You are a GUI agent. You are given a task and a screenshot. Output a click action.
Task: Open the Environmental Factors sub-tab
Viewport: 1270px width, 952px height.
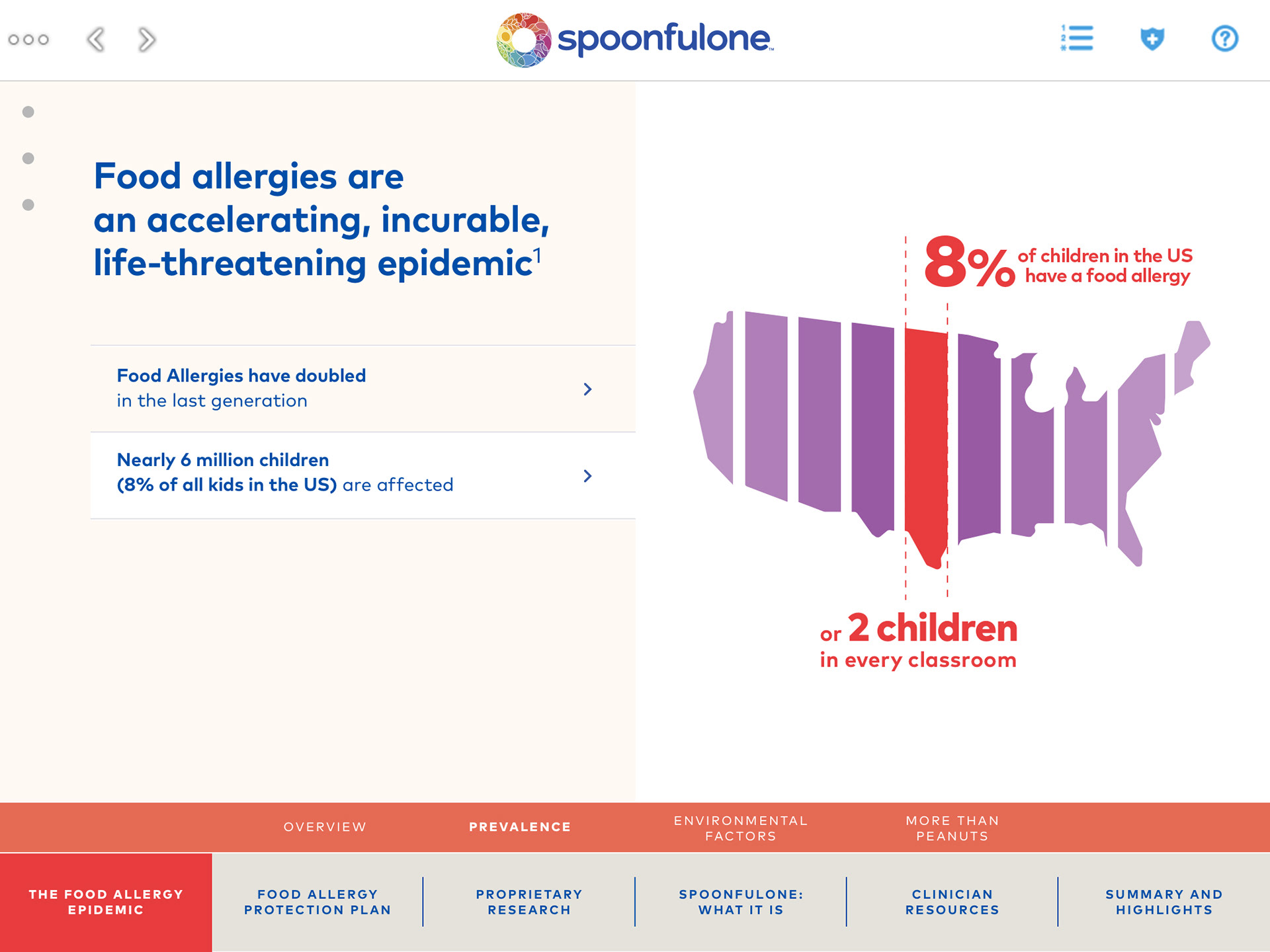point(741,828)
